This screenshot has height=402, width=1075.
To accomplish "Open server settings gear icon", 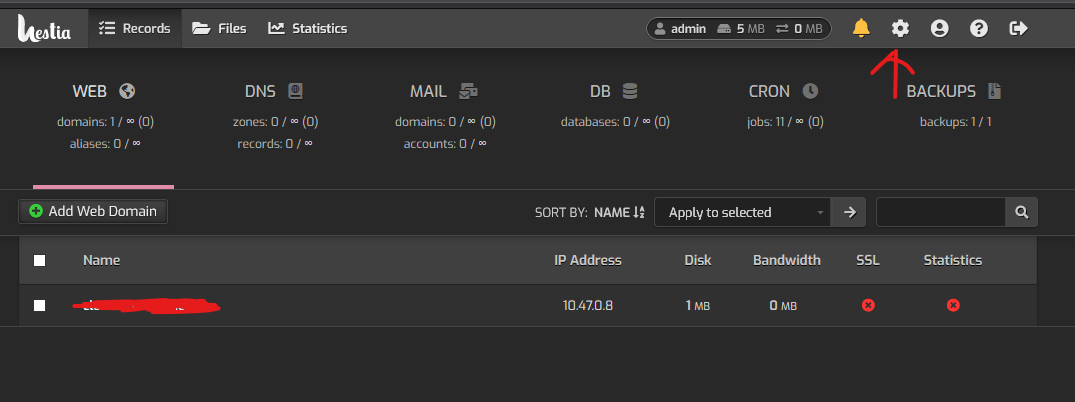I will coord(900,28).
